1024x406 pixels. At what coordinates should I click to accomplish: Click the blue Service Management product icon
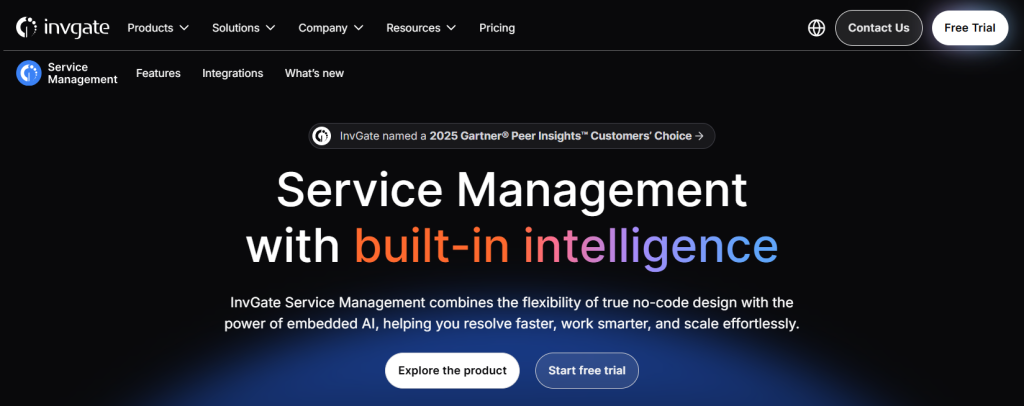tap(29, 73)
